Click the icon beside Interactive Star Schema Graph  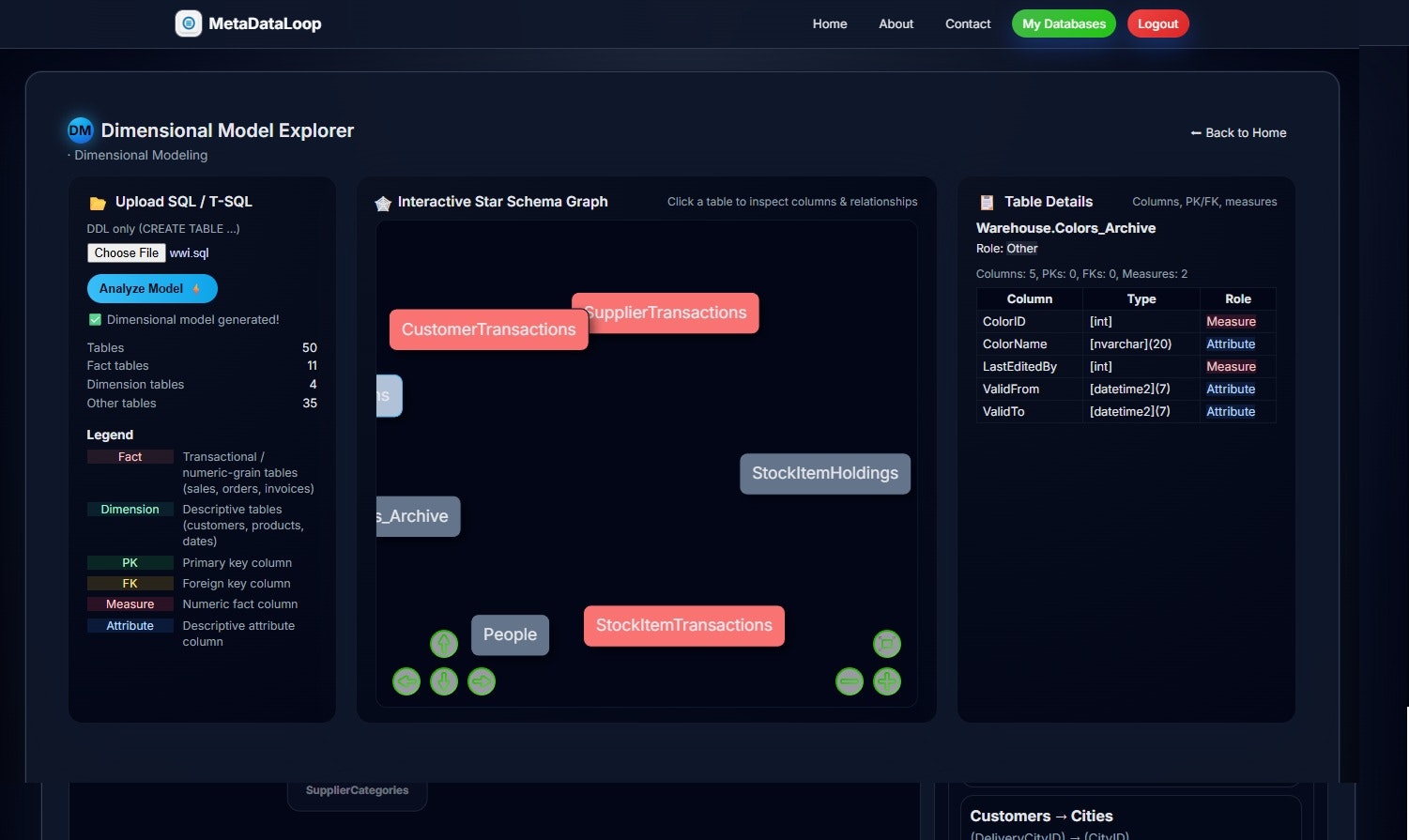pyautogui.click(x=383, y=202)
